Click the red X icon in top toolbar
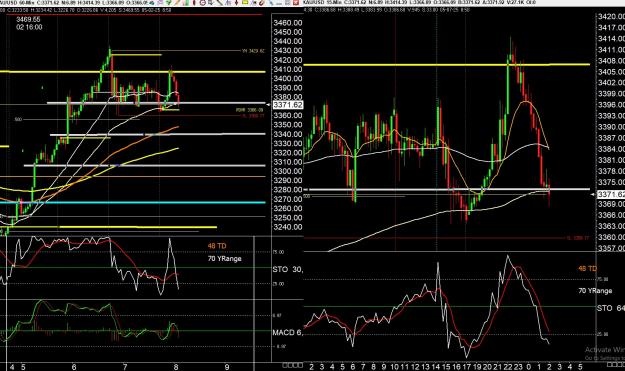The image size is (625, 371). click(296, 2)
